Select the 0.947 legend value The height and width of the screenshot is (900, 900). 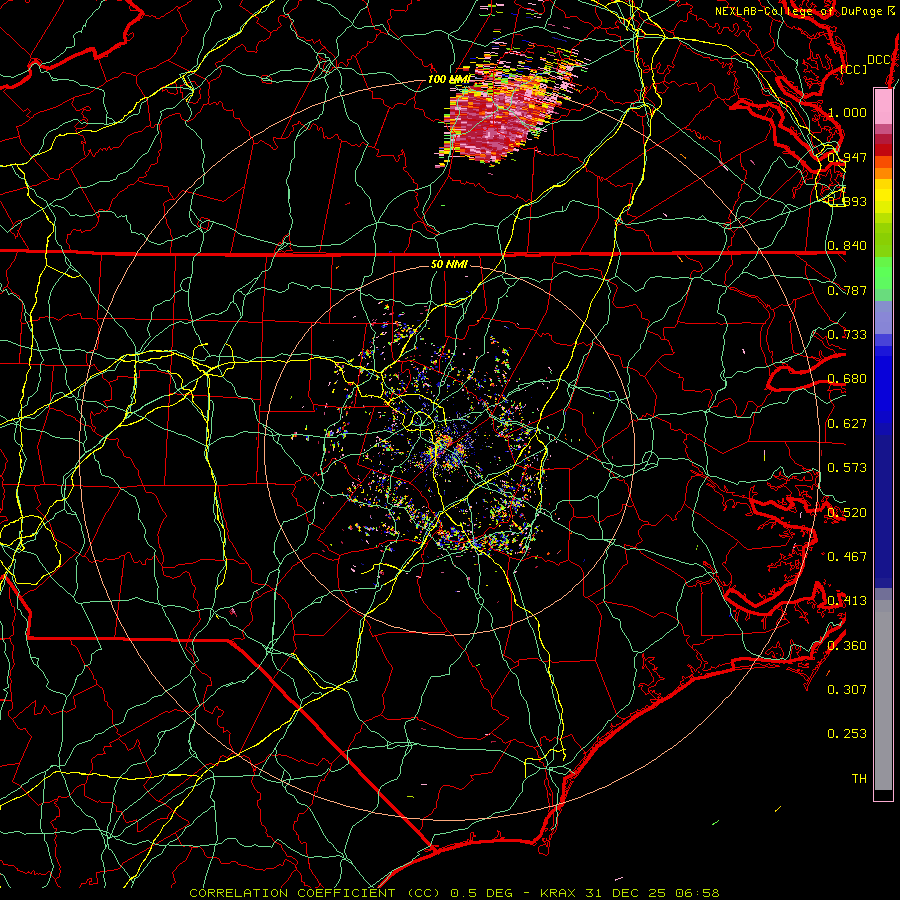[x=847, y=157]
